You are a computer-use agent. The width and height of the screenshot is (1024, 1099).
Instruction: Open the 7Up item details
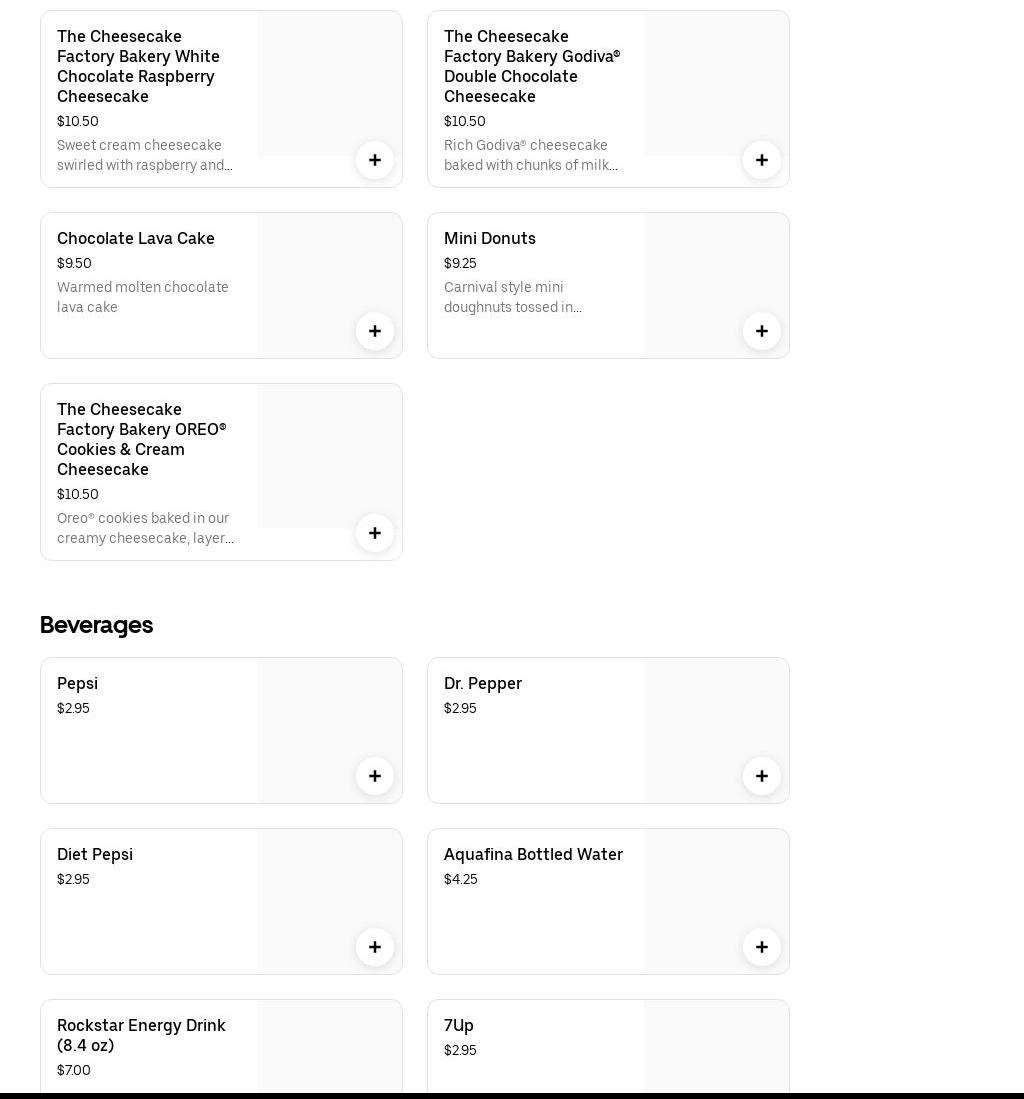[459, 1026]
